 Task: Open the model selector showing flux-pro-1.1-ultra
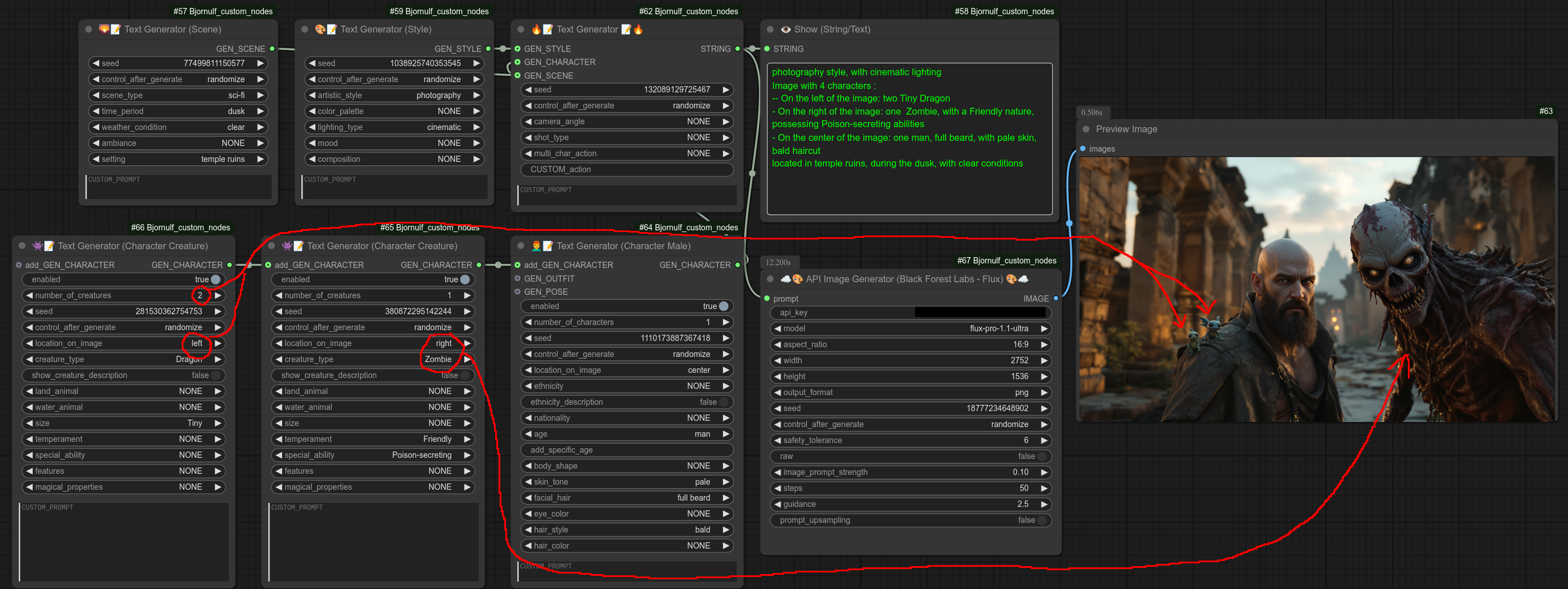(910, 328)
